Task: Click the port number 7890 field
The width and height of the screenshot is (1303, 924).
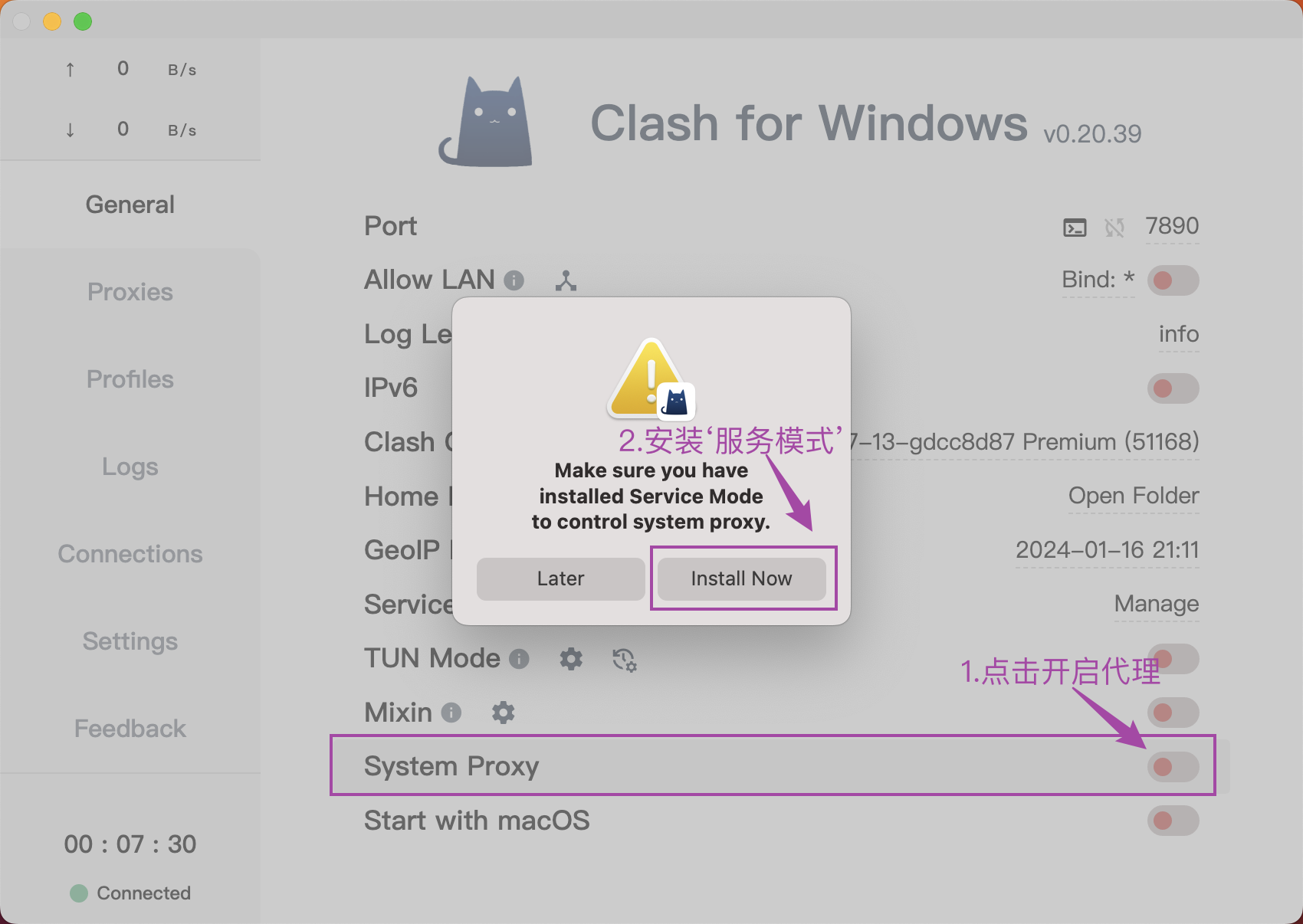Action: (x=1171, y=227)
